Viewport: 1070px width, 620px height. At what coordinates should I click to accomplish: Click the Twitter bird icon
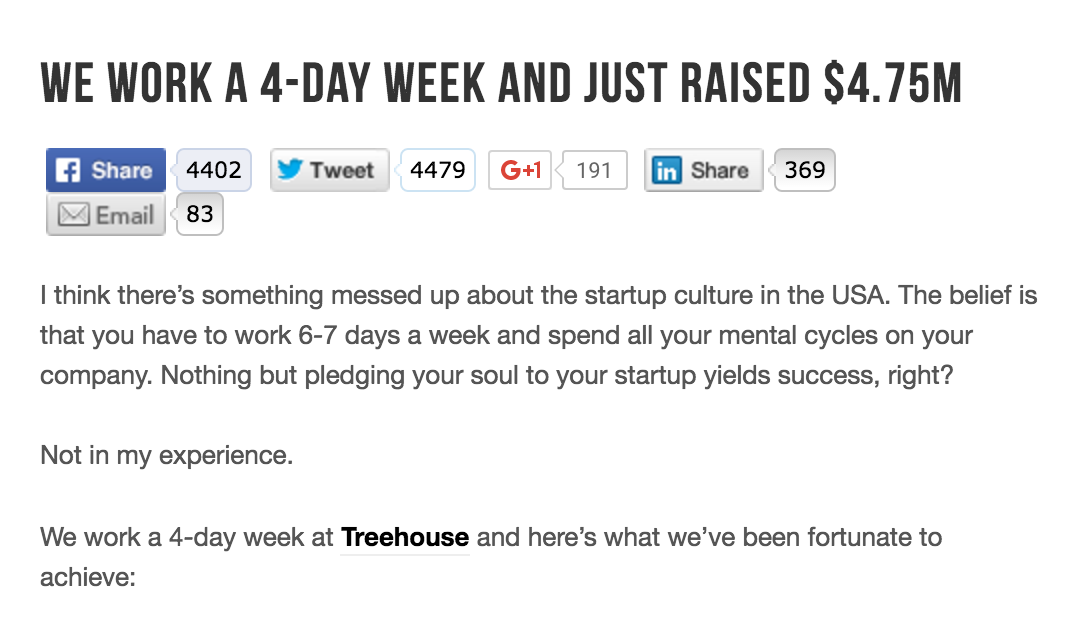pos(290,169)
